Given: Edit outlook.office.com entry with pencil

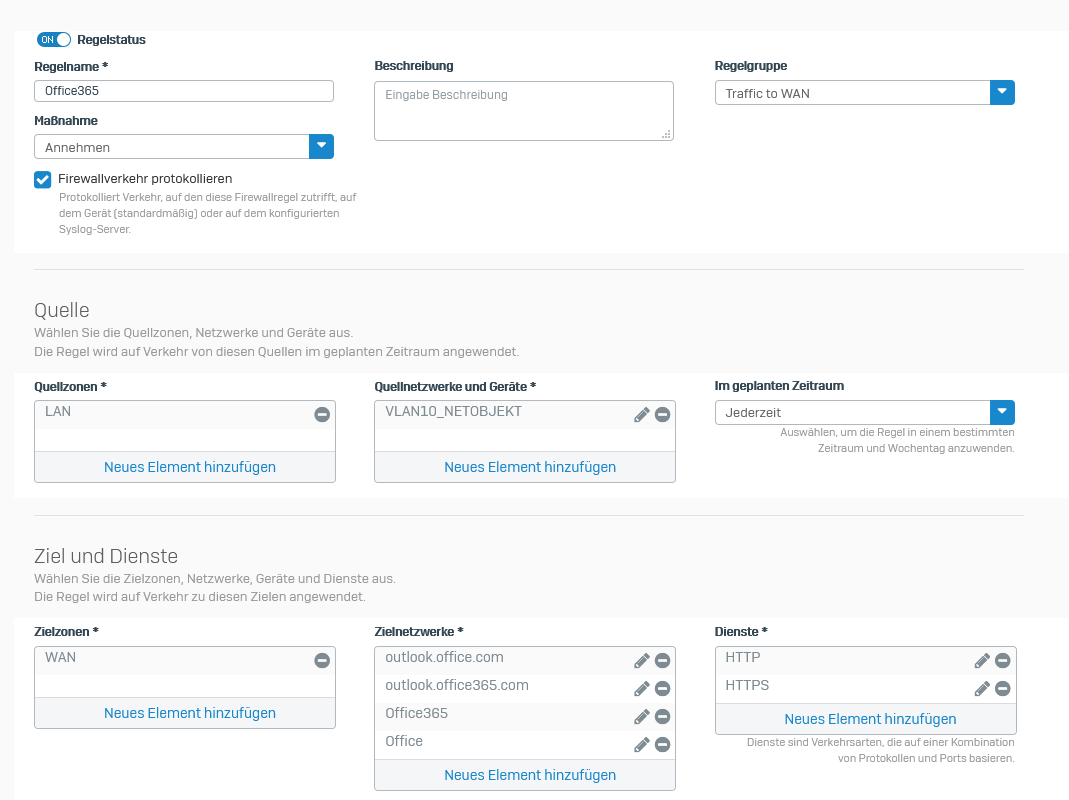Looking at the screenshot, I should 642,661.
